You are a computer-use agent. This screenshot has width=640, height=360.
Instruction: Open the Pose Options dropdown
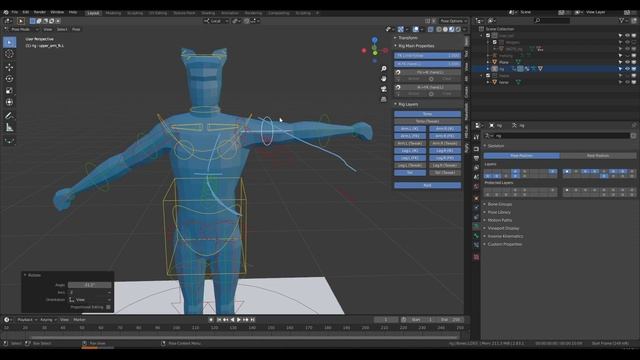tap(453, 21)
